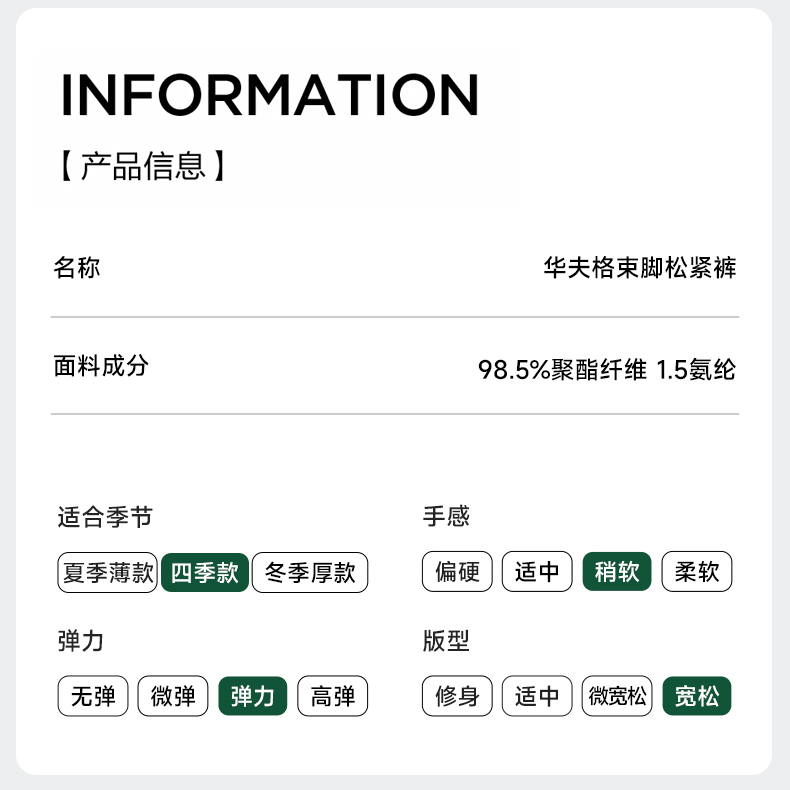This screenshot has width=790, height=790.
Task: Pick the highlighted 弹力 option
Action: pos(253,696)
